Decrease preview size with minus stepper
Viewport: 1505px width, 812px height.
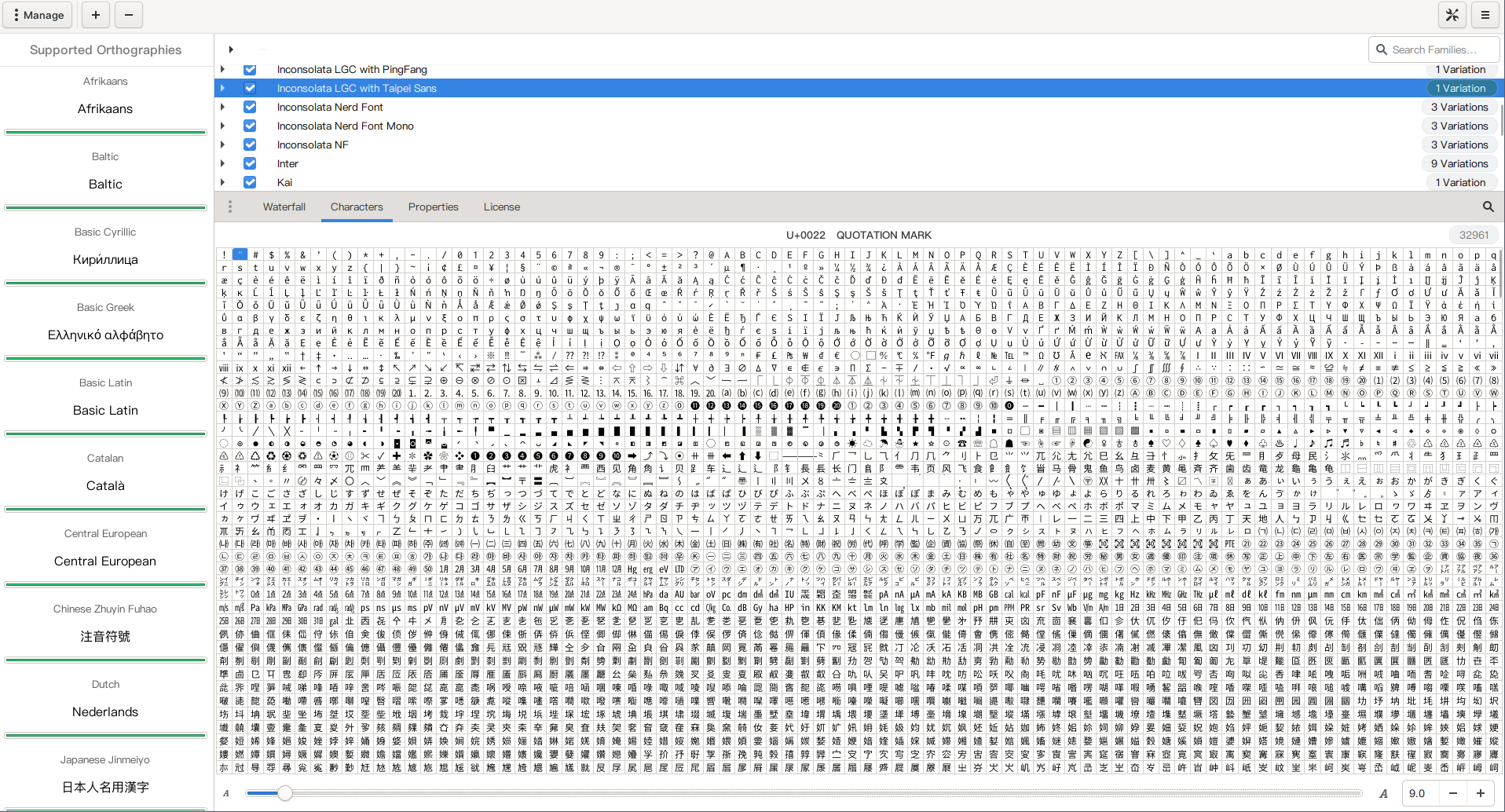[x=1453, y=793]
